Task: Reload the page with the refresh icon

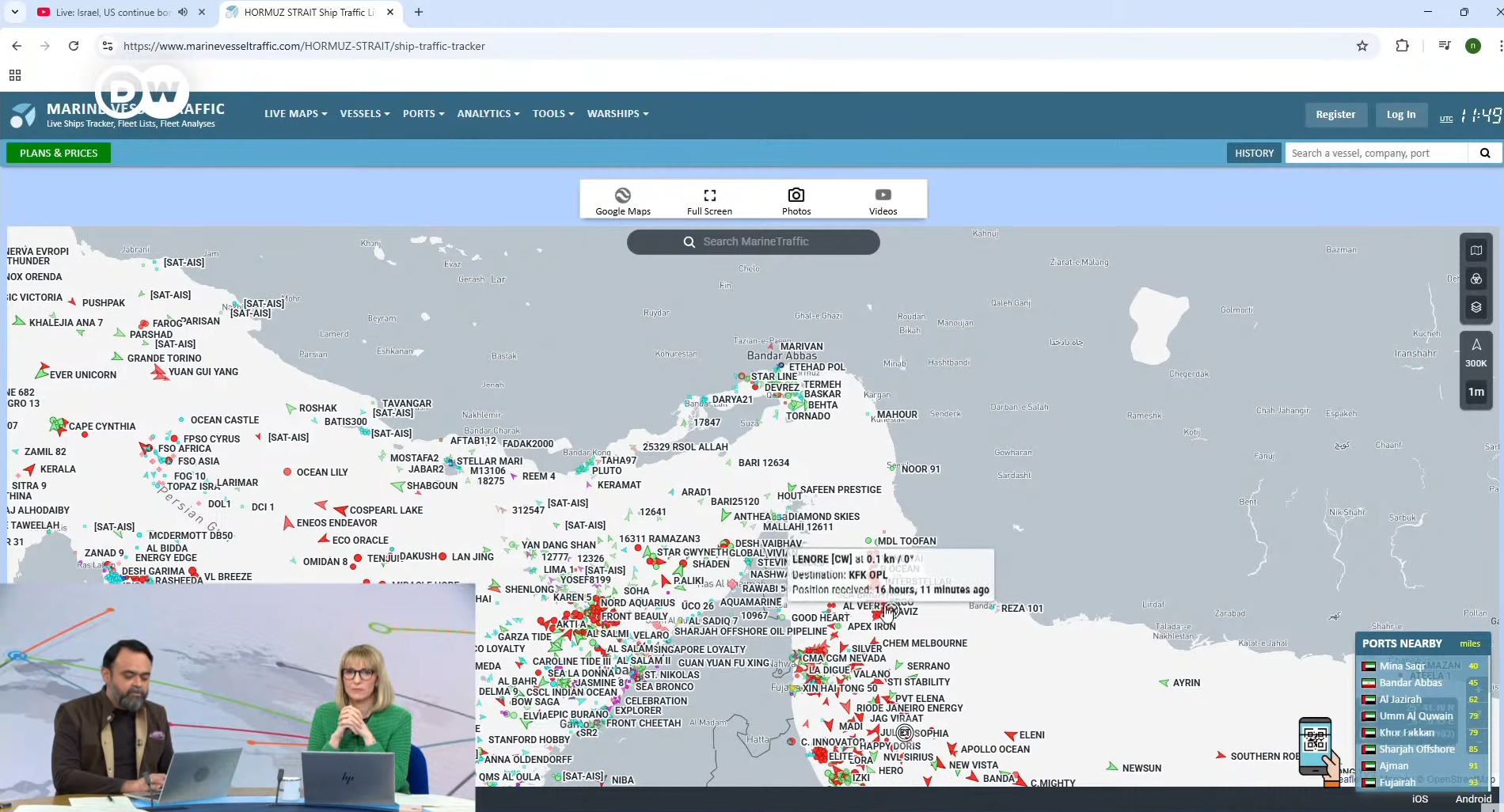Action: point(74,46)
